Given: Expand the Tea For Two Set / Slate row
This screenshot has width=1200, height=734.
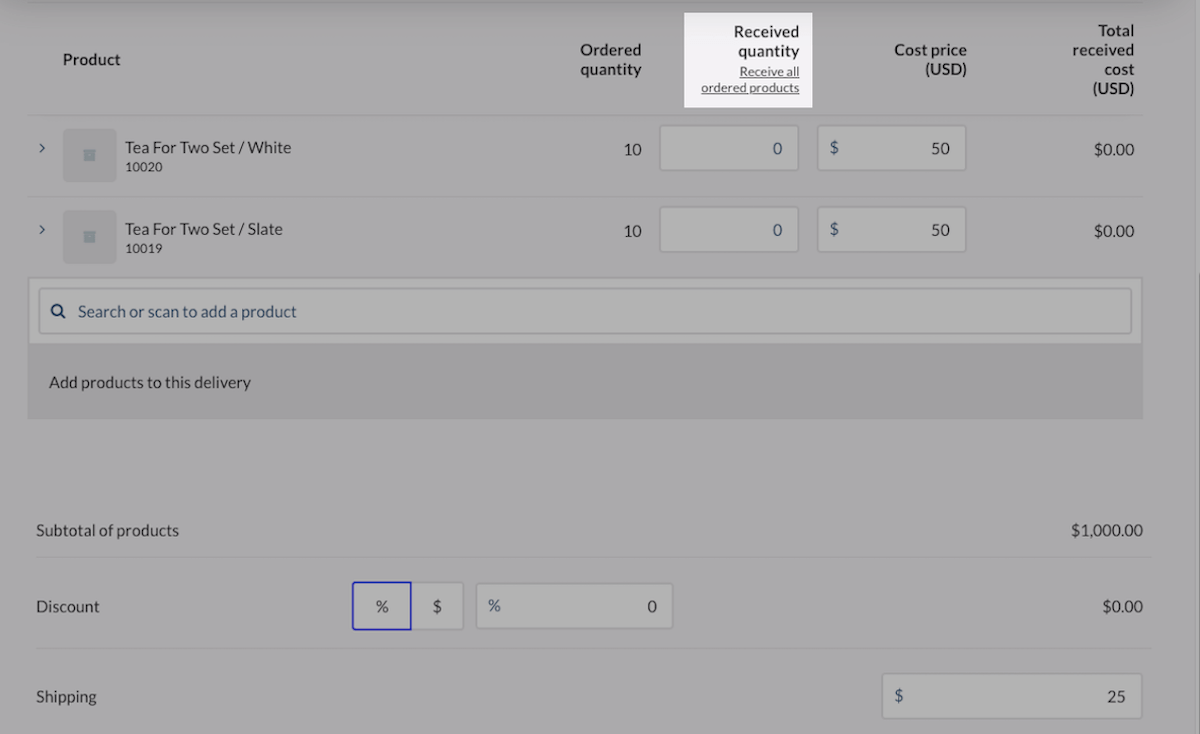Looking at the screenshot, I should click(42, 229).
